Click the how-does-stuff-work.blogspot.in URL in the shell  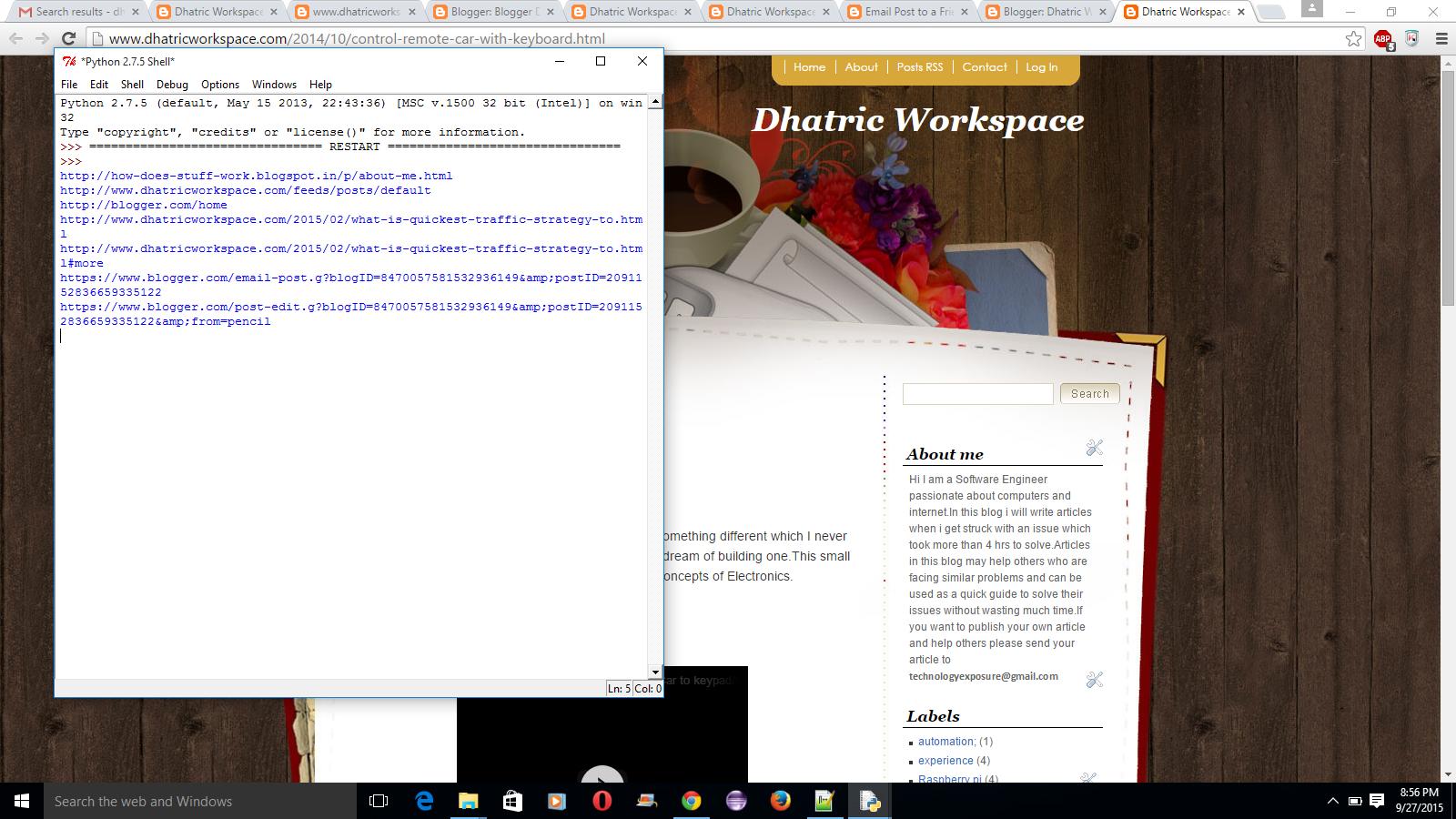[257, 176]
